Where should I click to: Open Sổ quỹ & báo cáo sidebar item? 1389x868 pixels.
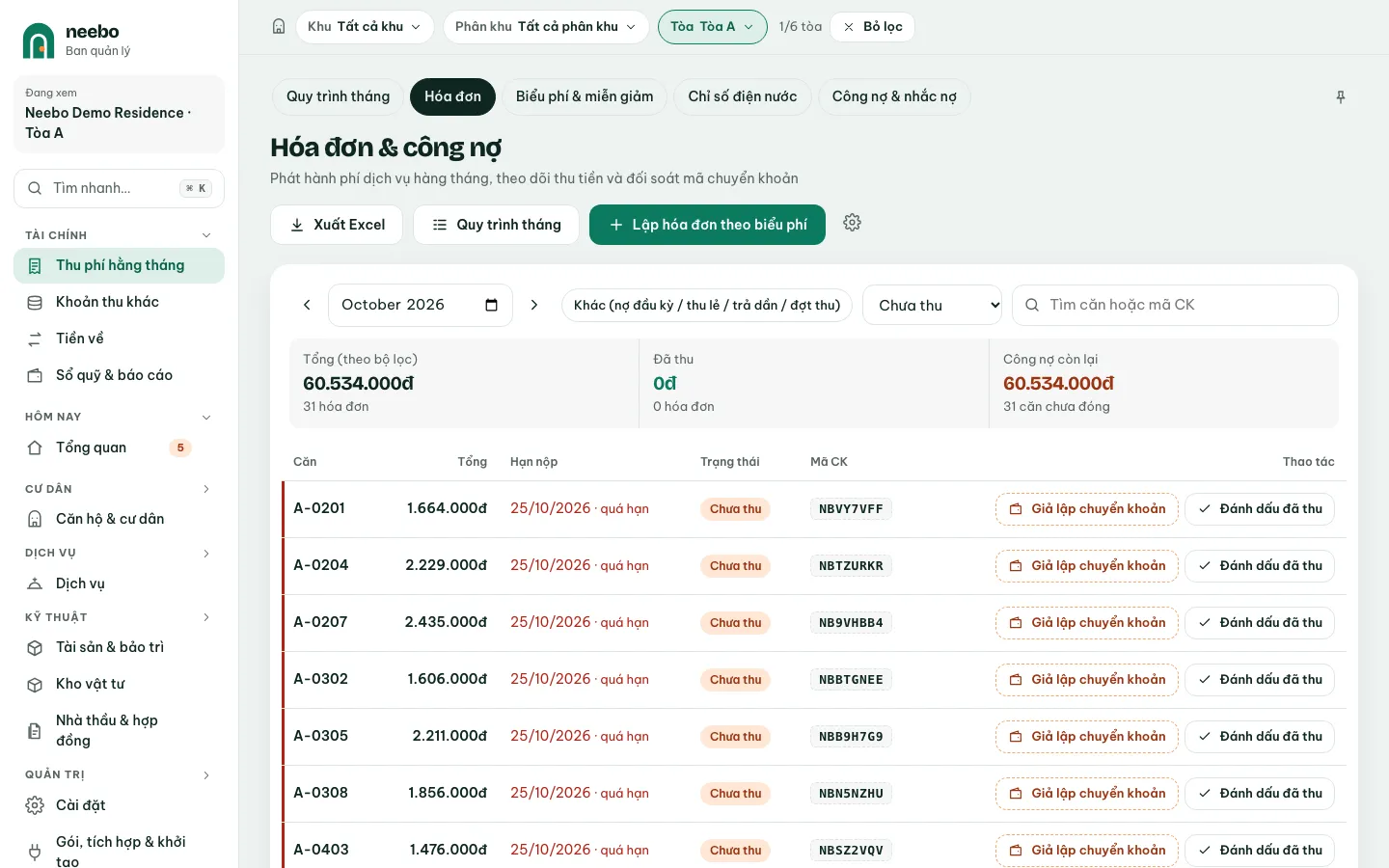(119, 375)
